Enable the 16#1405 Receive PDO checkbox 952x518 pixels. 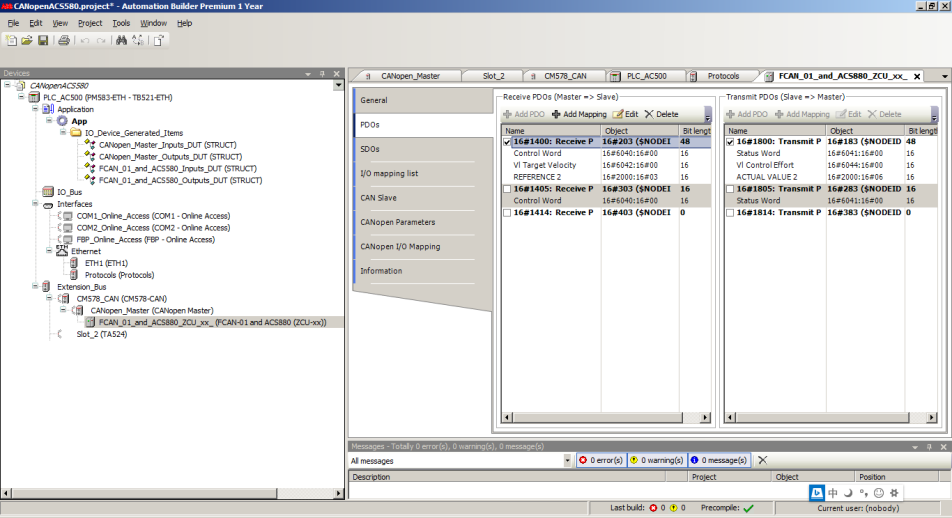pos(507,189)
